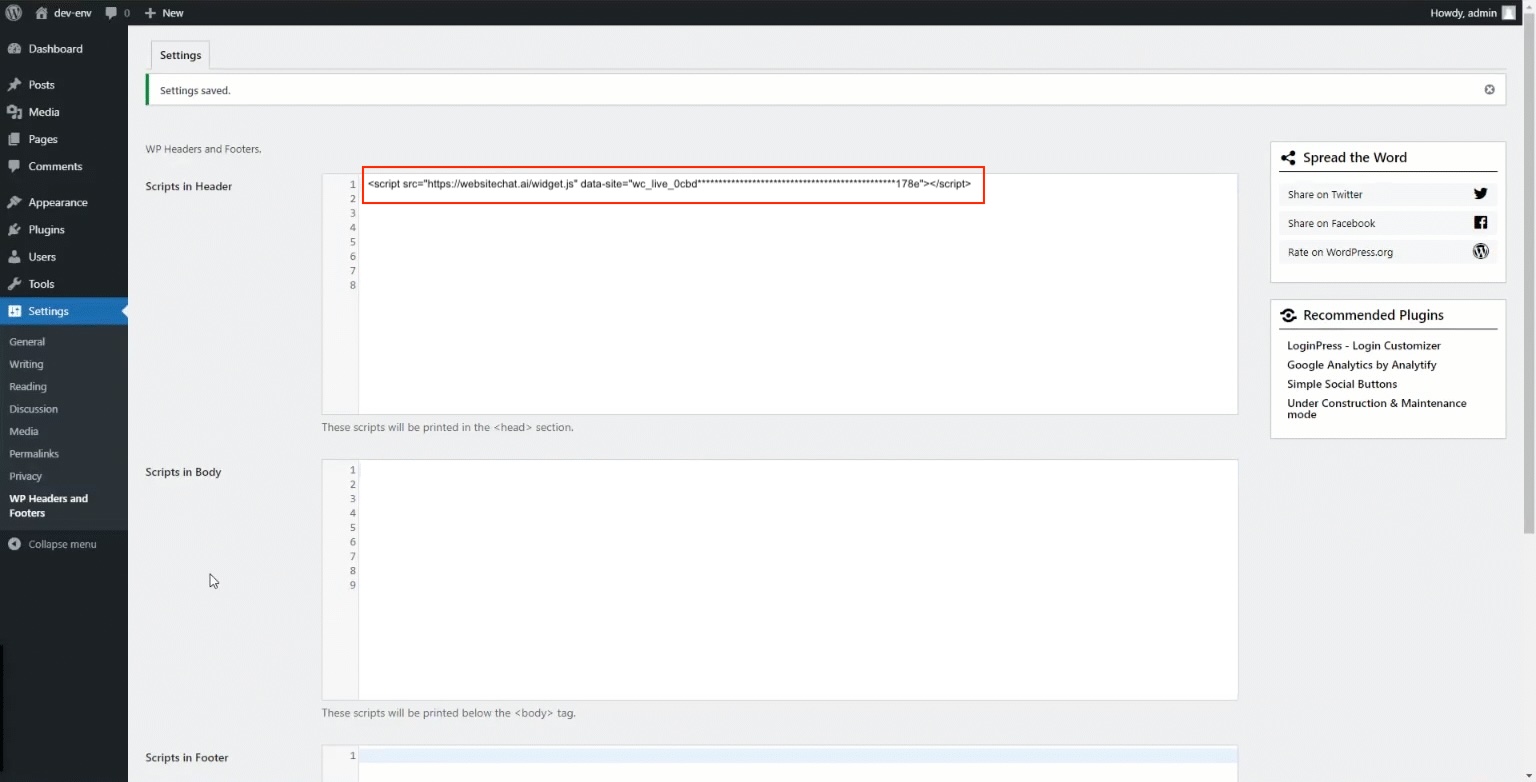Click Share on Facebook link

pos(1331,223)
